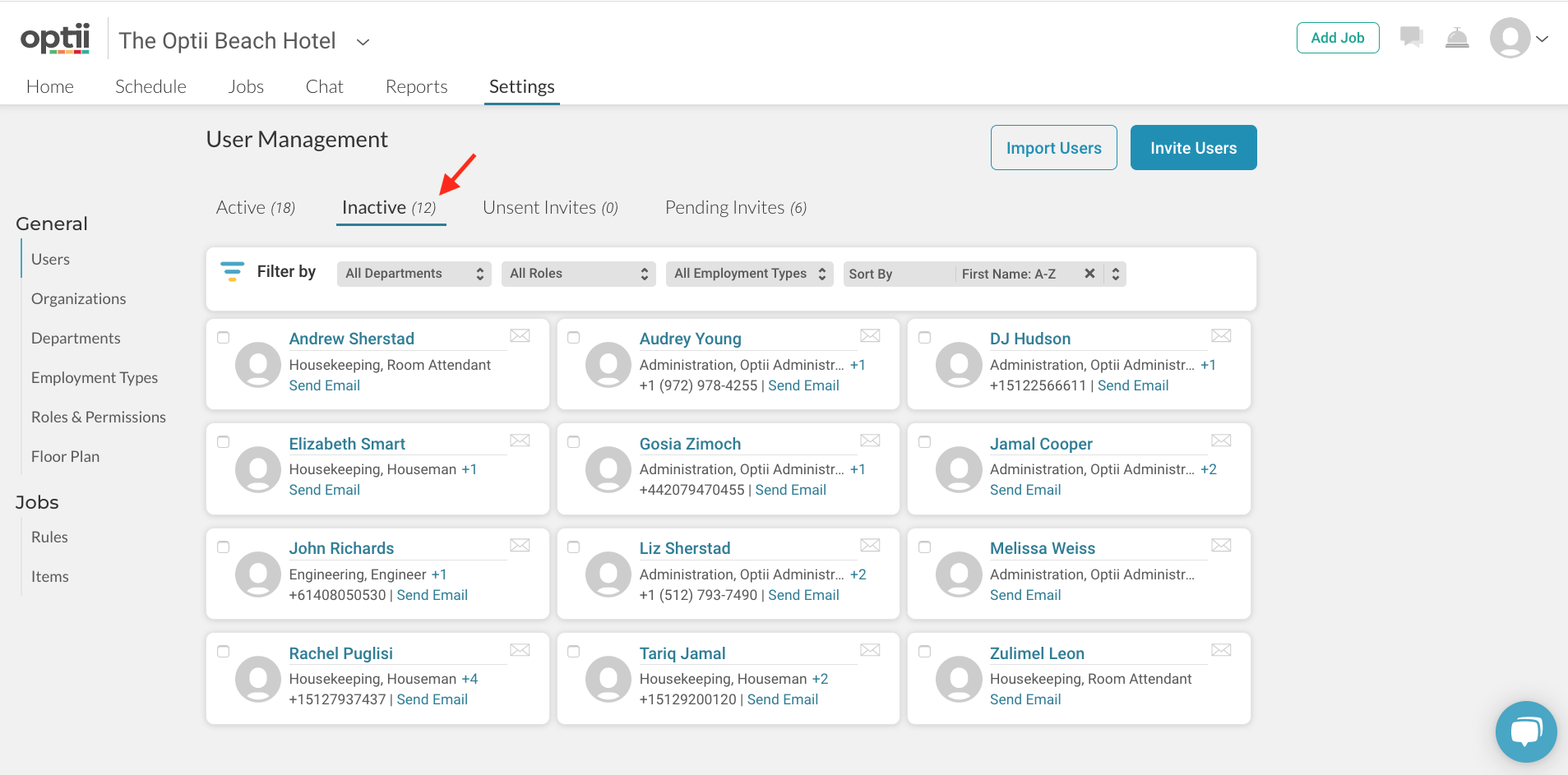Click the Add Job button
Screen dimensions: 1568x775
point(1338,38)
